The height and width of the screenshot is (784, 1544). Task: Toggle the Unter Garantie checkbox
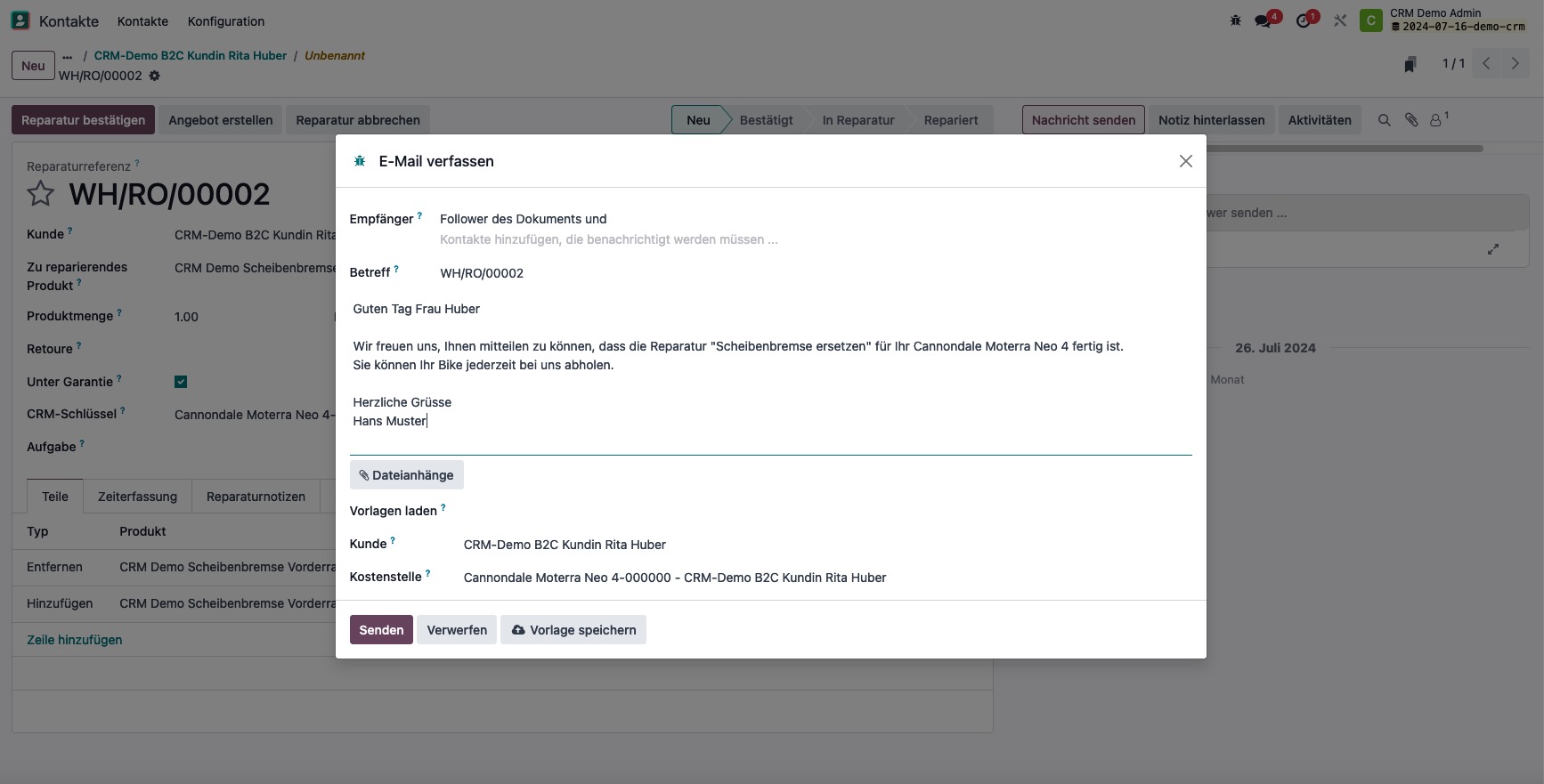coord(181,382)
